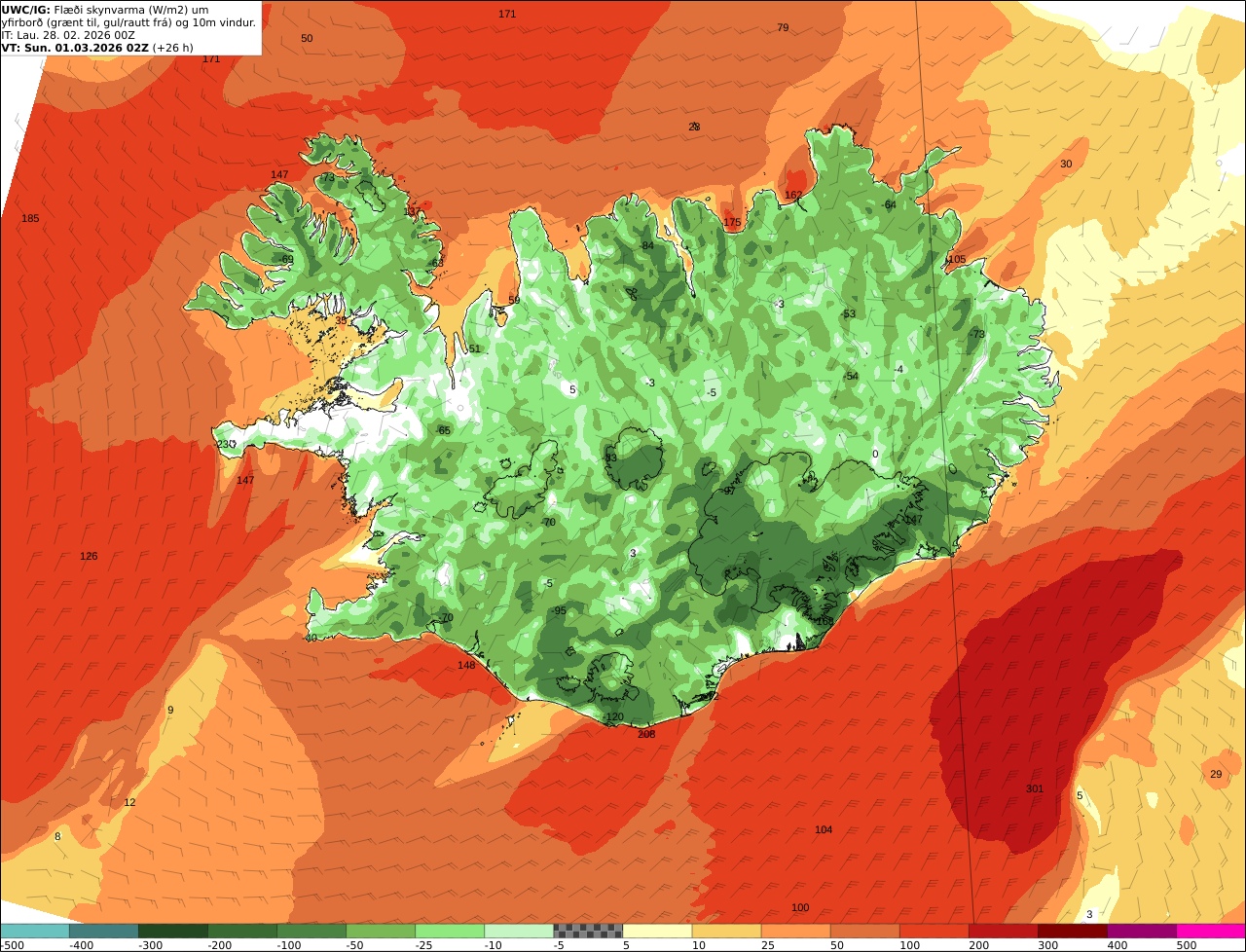Click the legend swatch between -500 and -400

35,931
